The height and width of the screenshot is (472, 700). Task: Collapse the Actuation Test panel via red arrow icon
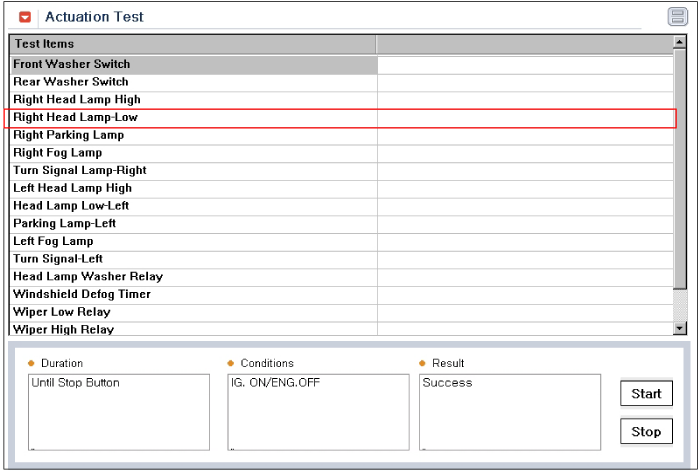coord(25,17)
